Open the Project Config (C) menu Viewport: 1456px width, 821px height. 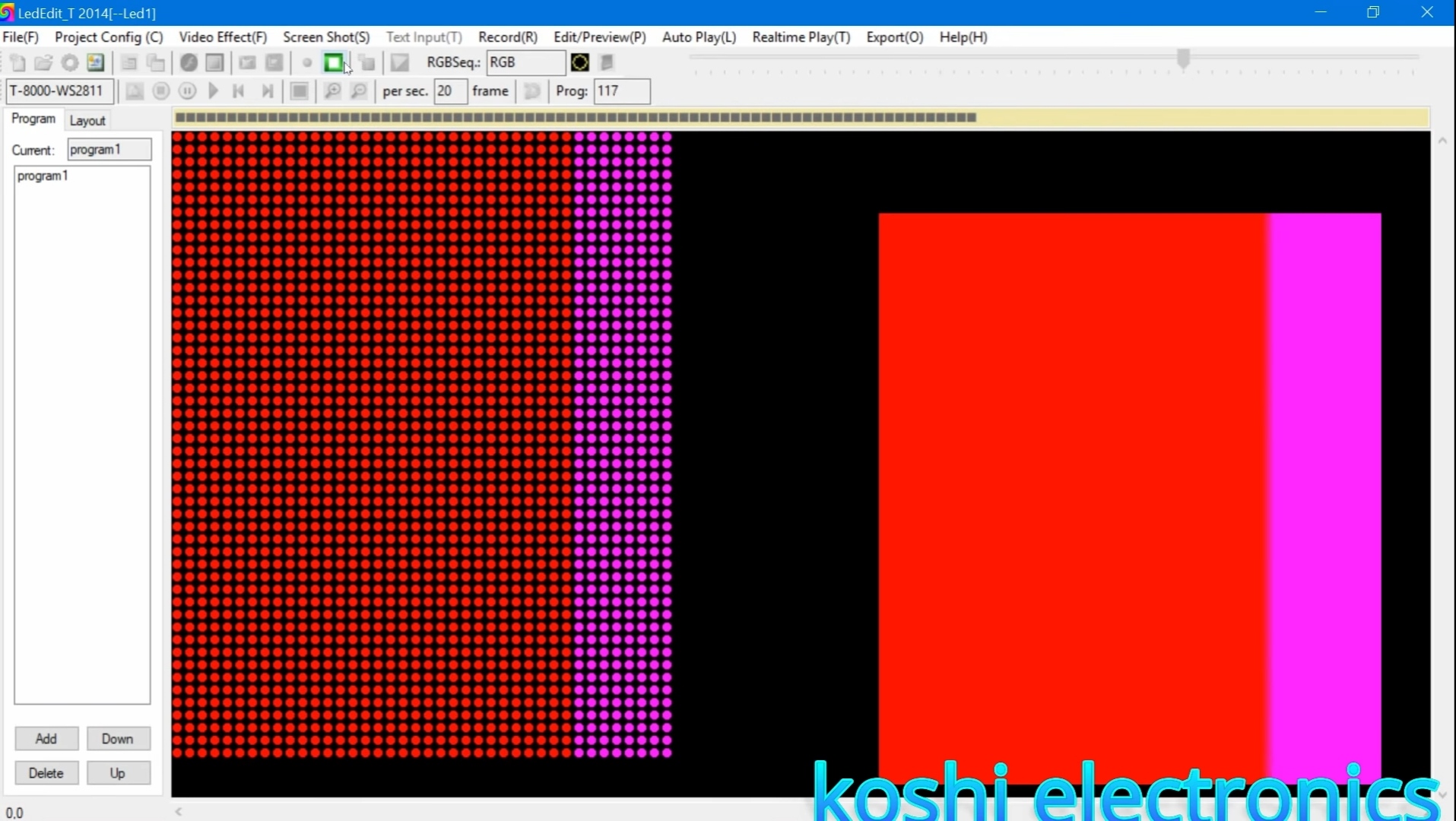[109, 37]
